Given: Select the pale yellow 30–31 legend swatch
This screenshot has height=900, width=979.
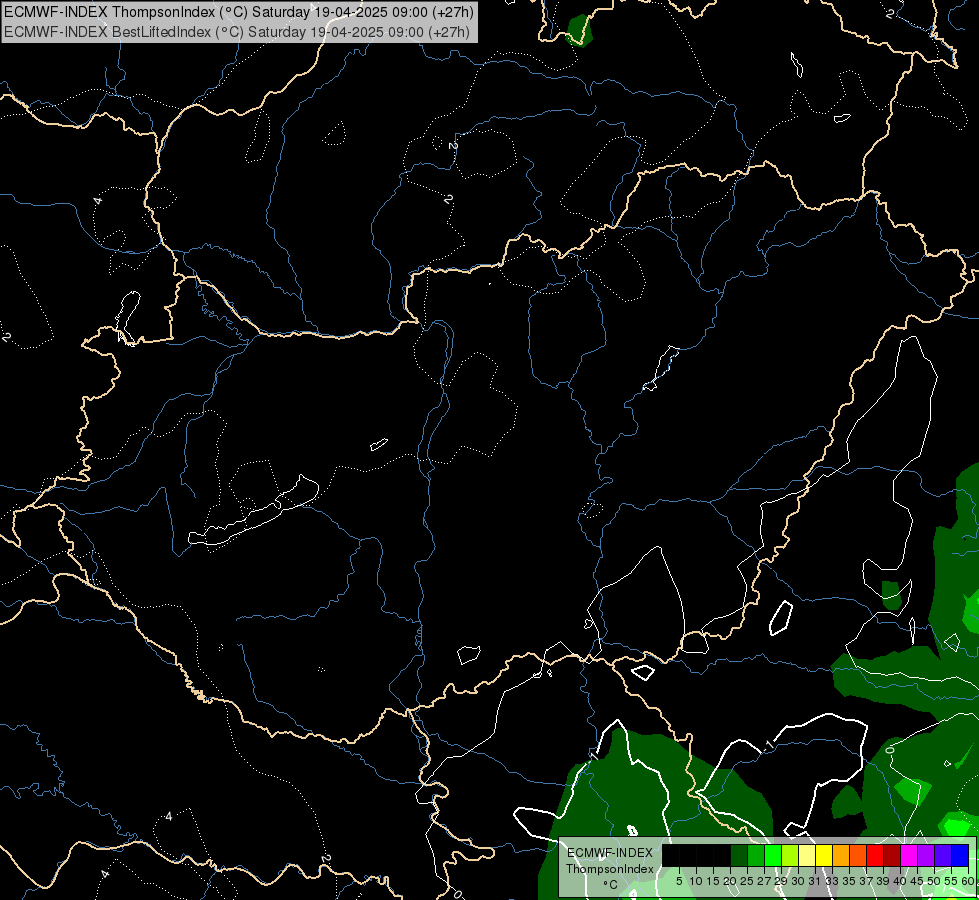Looking at the screenshot, I should pos(807,856).
